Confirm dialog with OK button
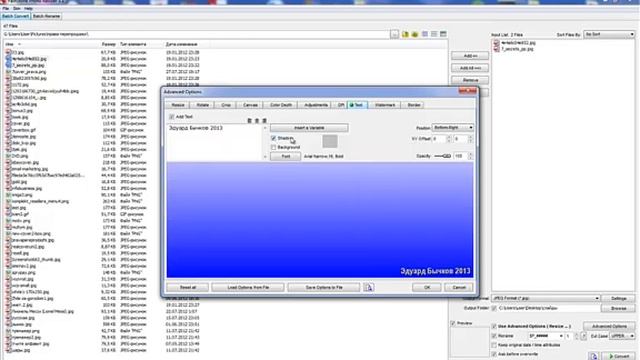640x360 pixels. click(x=427, y=287)
